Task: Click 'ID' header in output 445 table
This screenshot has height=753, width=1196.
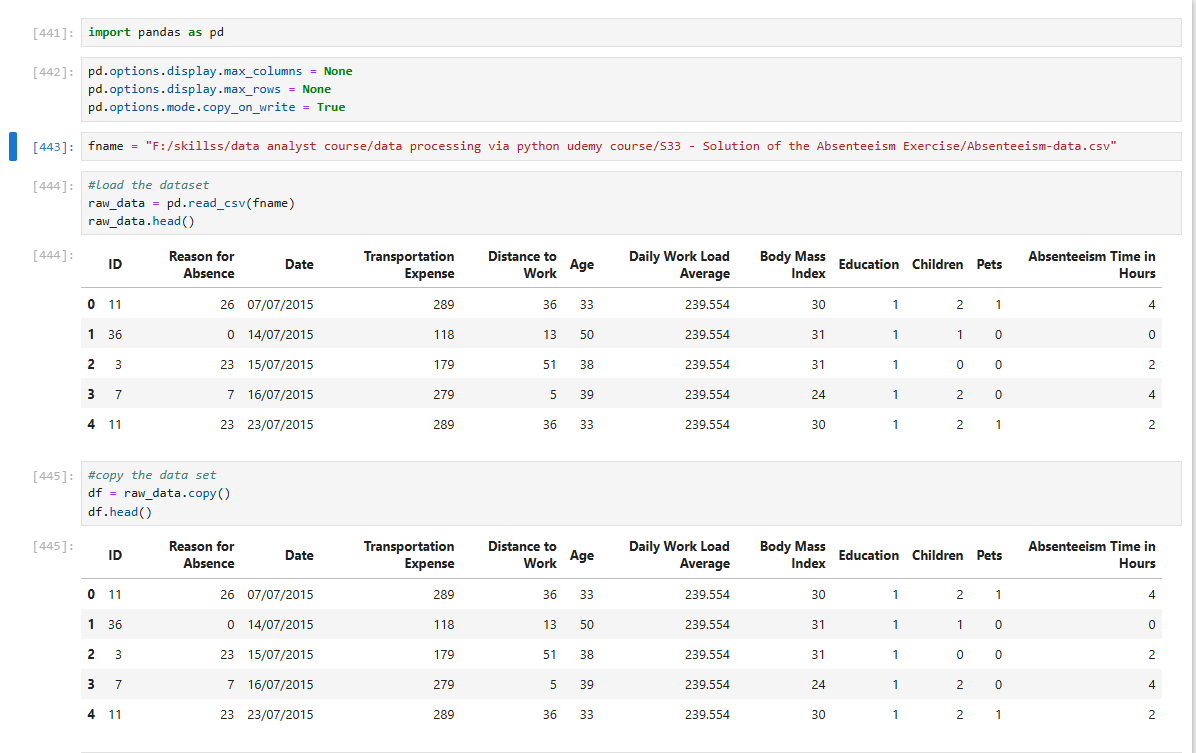Action: [x=114, y=555]
